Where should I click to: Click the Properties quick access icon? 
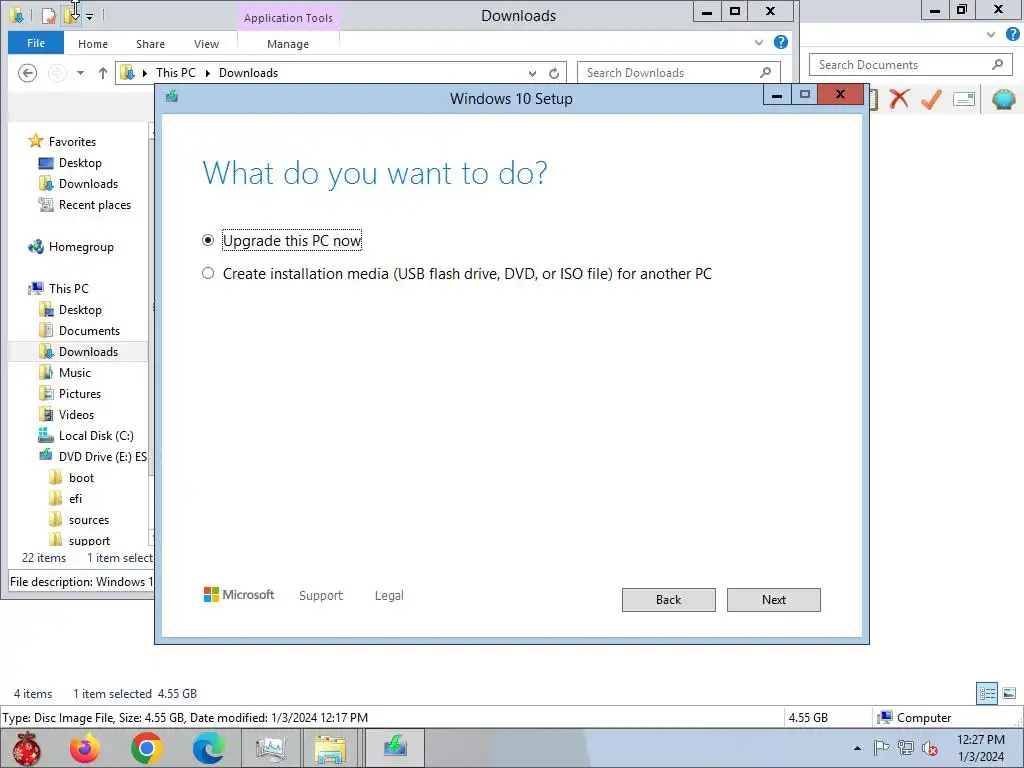click(x=48, y=16)
